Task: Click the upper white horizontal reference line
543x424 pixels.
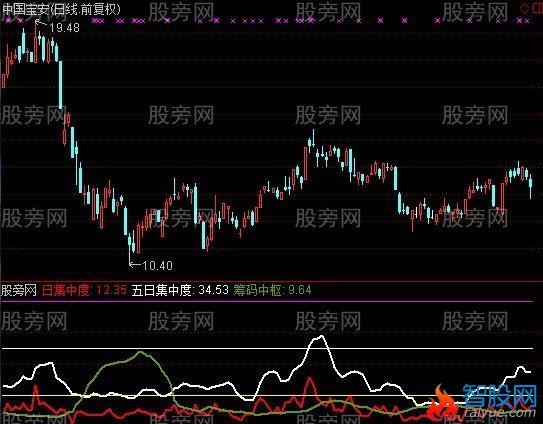Action: point(267,348)
